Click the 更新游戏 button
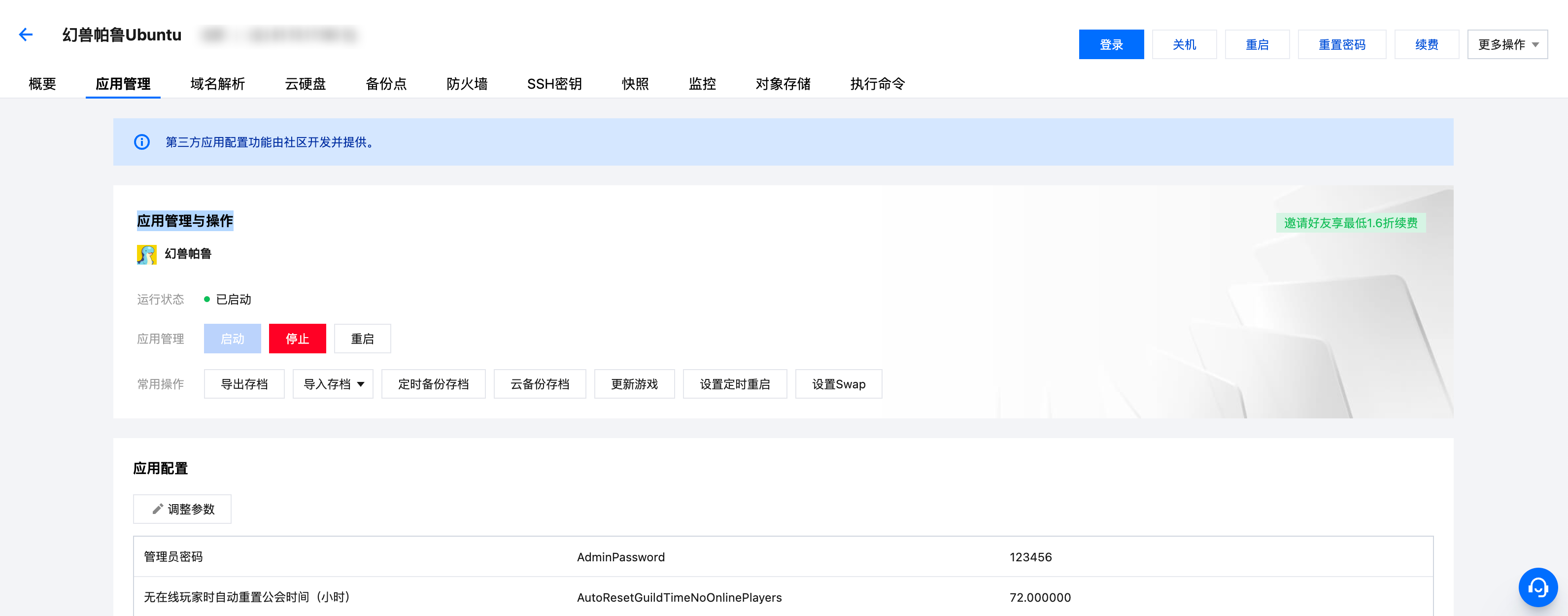Screen dimensions: 1568x616 tap(634, 384)
